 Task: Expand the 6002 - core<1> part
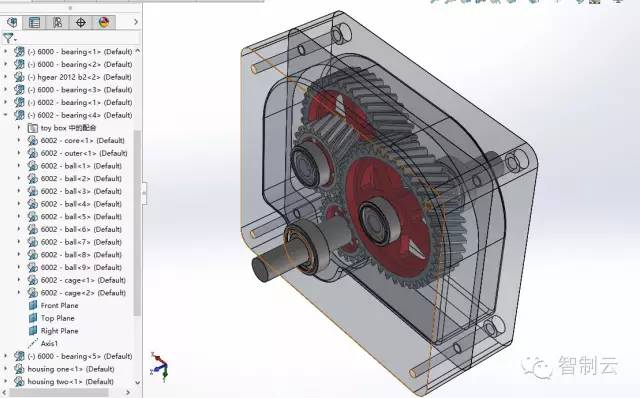tap(19, 140)
